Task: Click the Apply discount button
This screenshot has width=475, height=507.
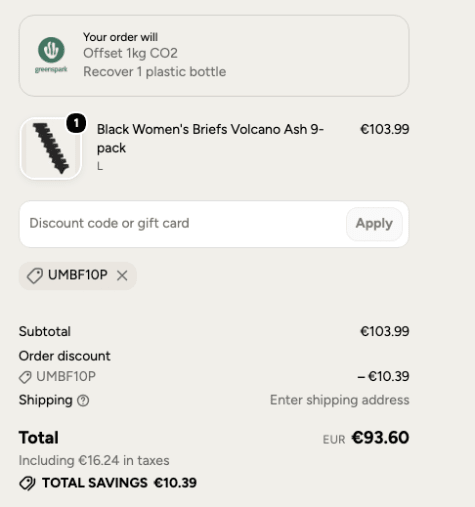Action: click(374, 224)
